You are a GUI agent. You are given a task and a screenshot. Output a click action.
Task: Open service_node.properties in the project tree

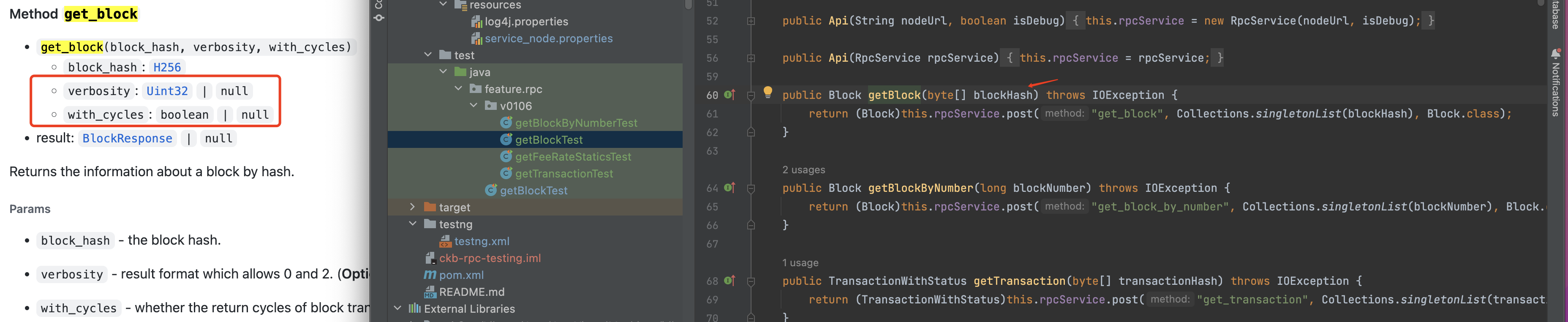click(548, 38)
